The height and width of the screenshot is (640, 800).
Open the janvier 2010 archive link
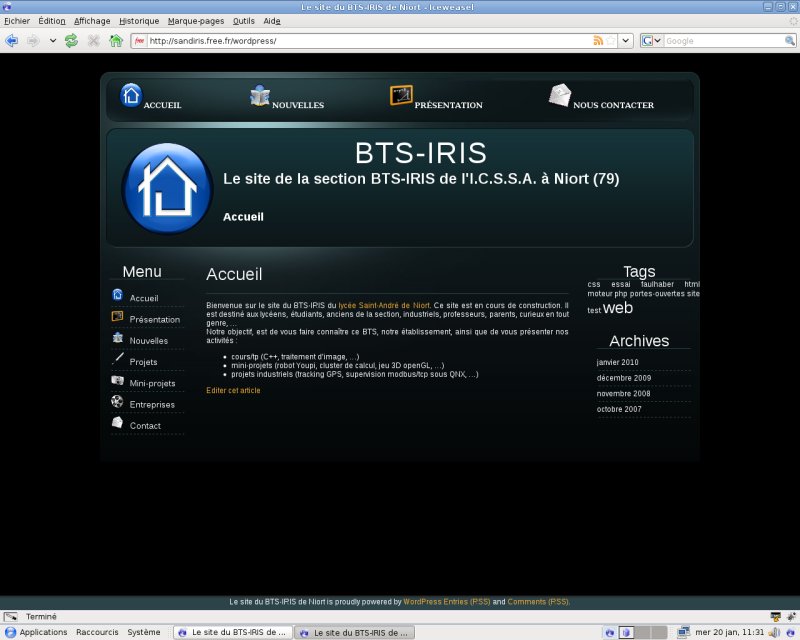[x=617, y=362]
